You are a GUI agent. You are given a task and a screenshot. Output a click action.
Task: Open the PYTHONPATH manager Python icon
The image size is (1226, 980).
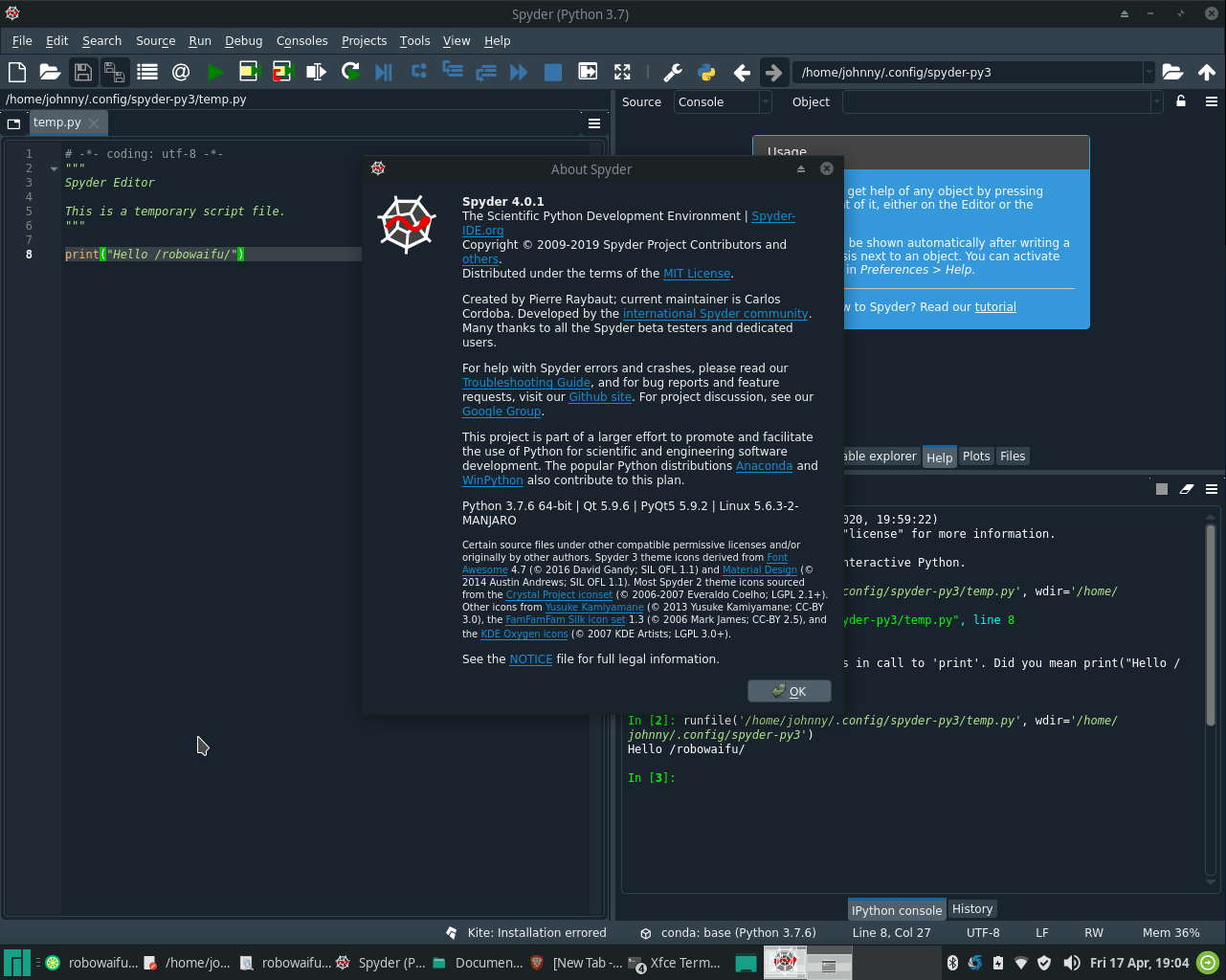point(706,72)
